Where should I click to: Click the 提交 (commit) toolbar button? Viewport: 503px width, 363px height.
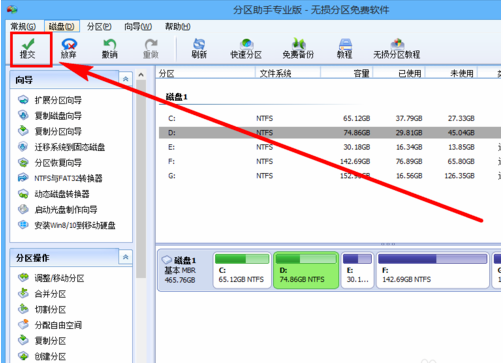click(28, 49)
